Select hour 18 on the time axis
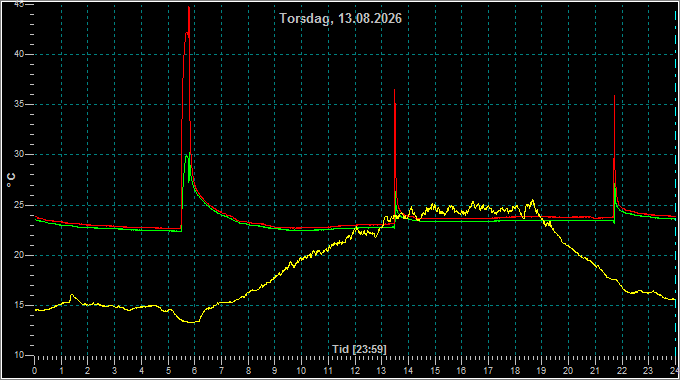Image resolution: width=680 pixels, height=380 pixels. (x=515, y=371)
